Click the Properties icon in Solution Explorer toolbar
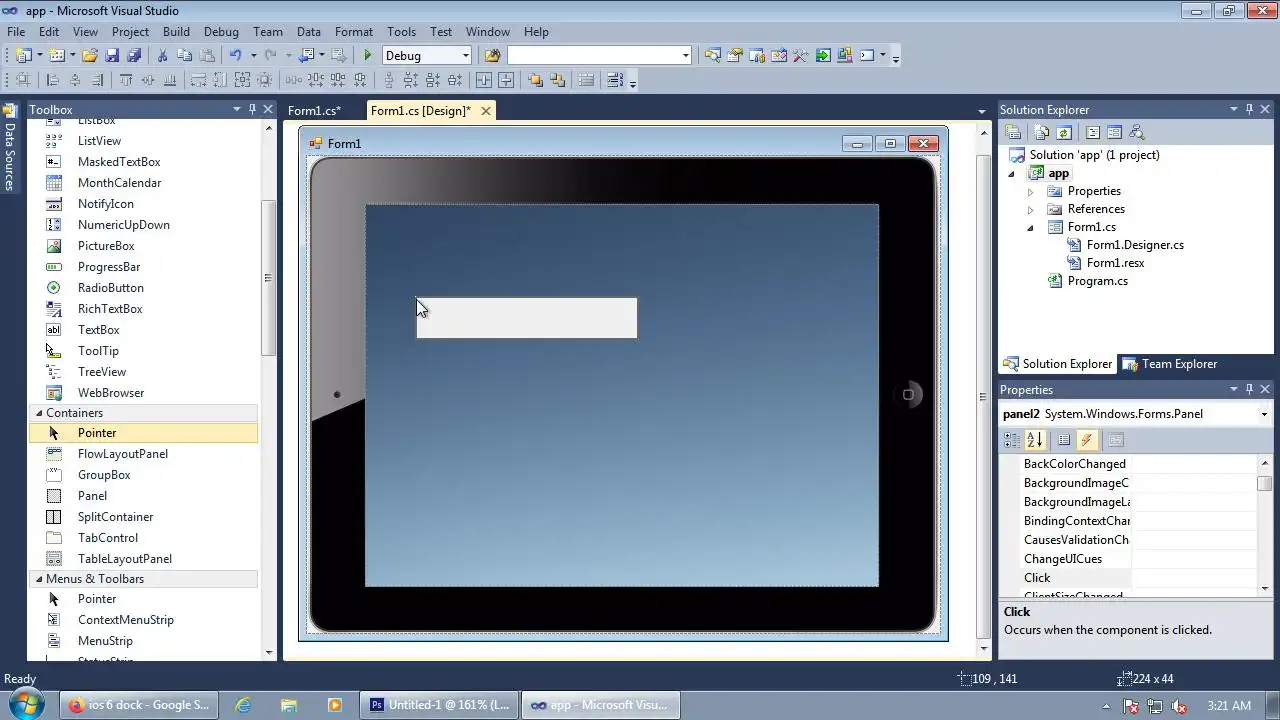The height and width of the screenshot is (720, 1280). (x=1013, y=132)
